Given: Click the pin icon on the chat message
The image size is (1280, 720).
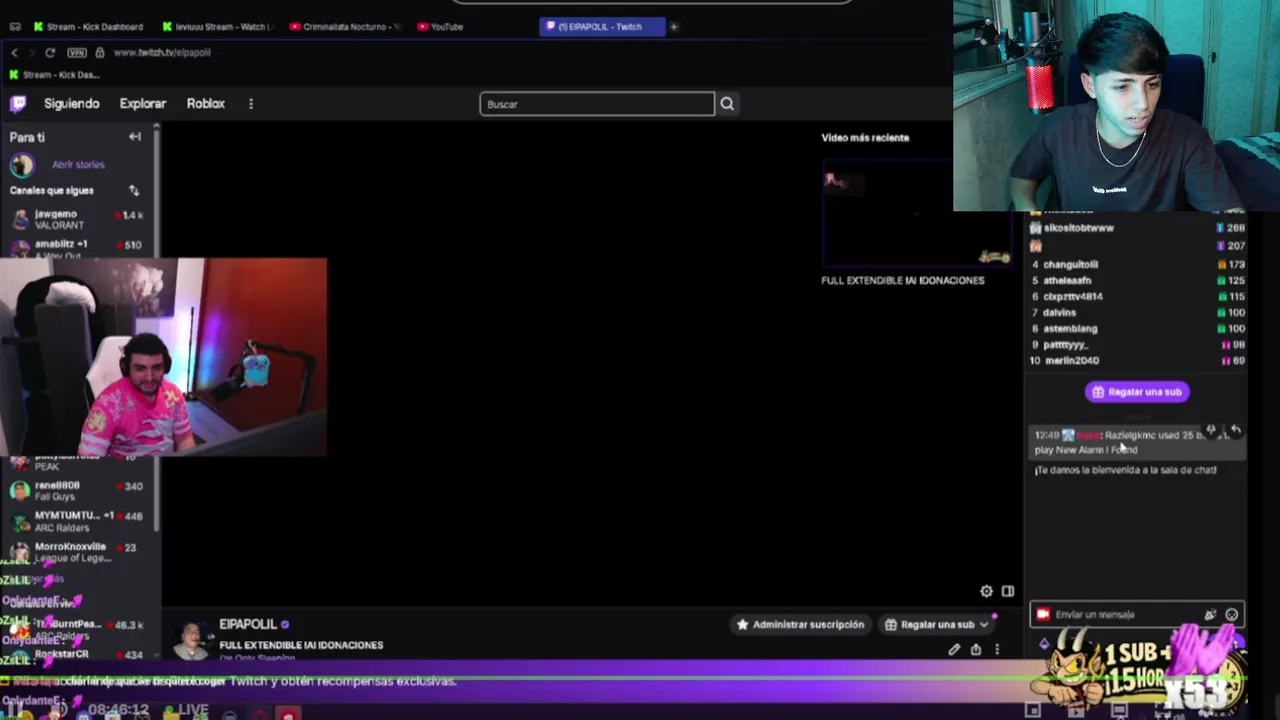Looking at the screenshot, I should click(1211, 430).
